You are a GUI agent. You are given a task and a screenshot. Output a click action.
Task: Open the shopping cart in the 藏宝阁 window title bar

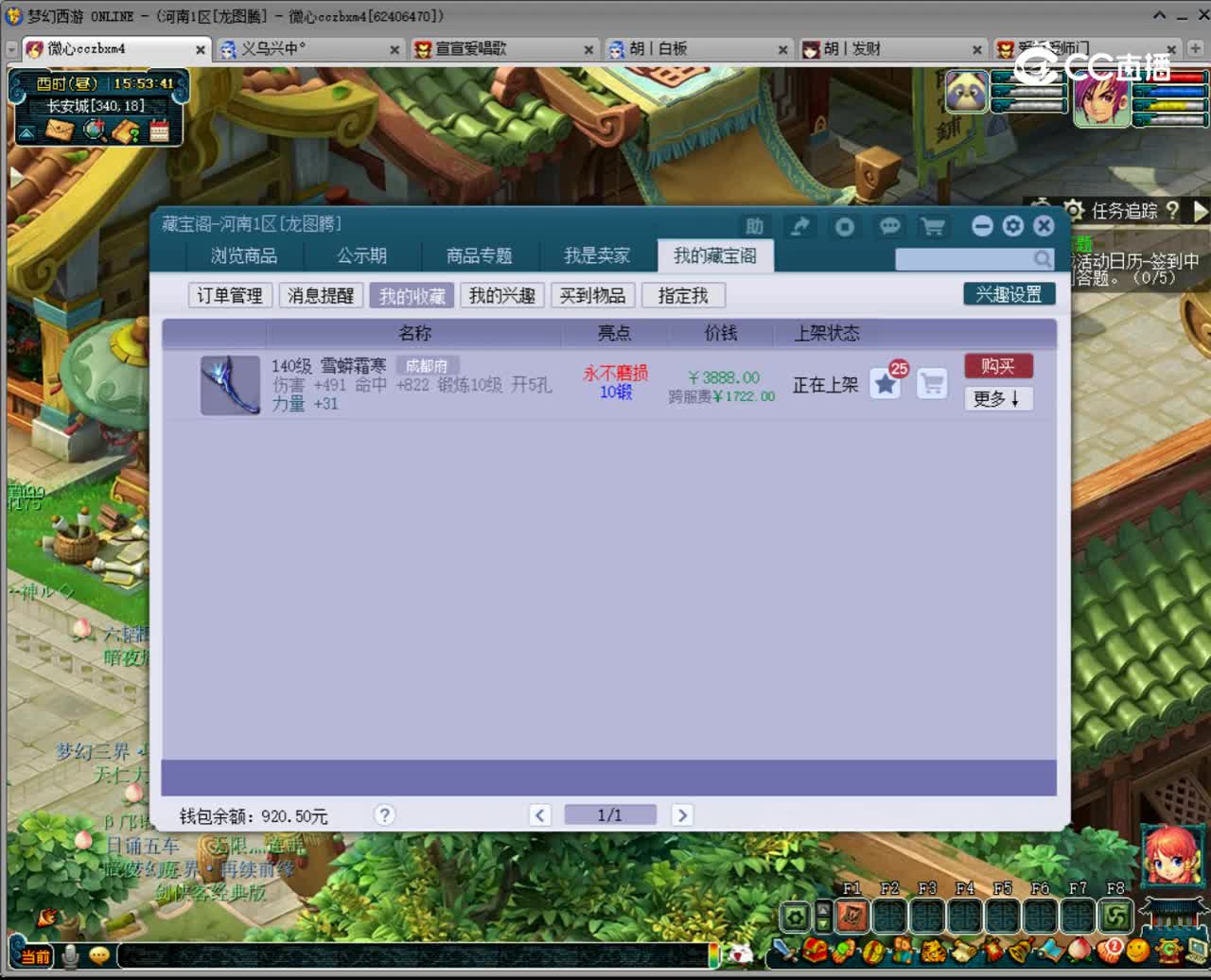933,226
